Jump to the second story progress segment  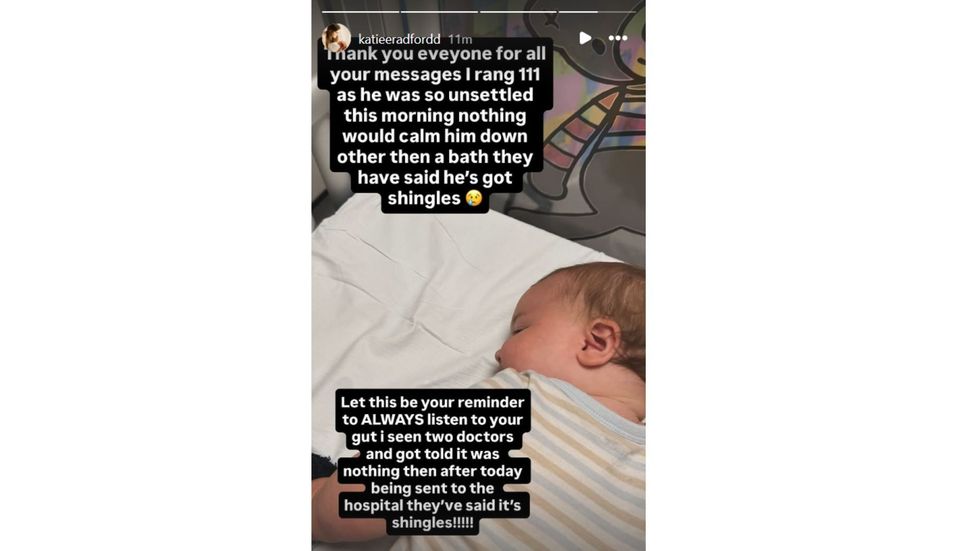pos(439,11)
